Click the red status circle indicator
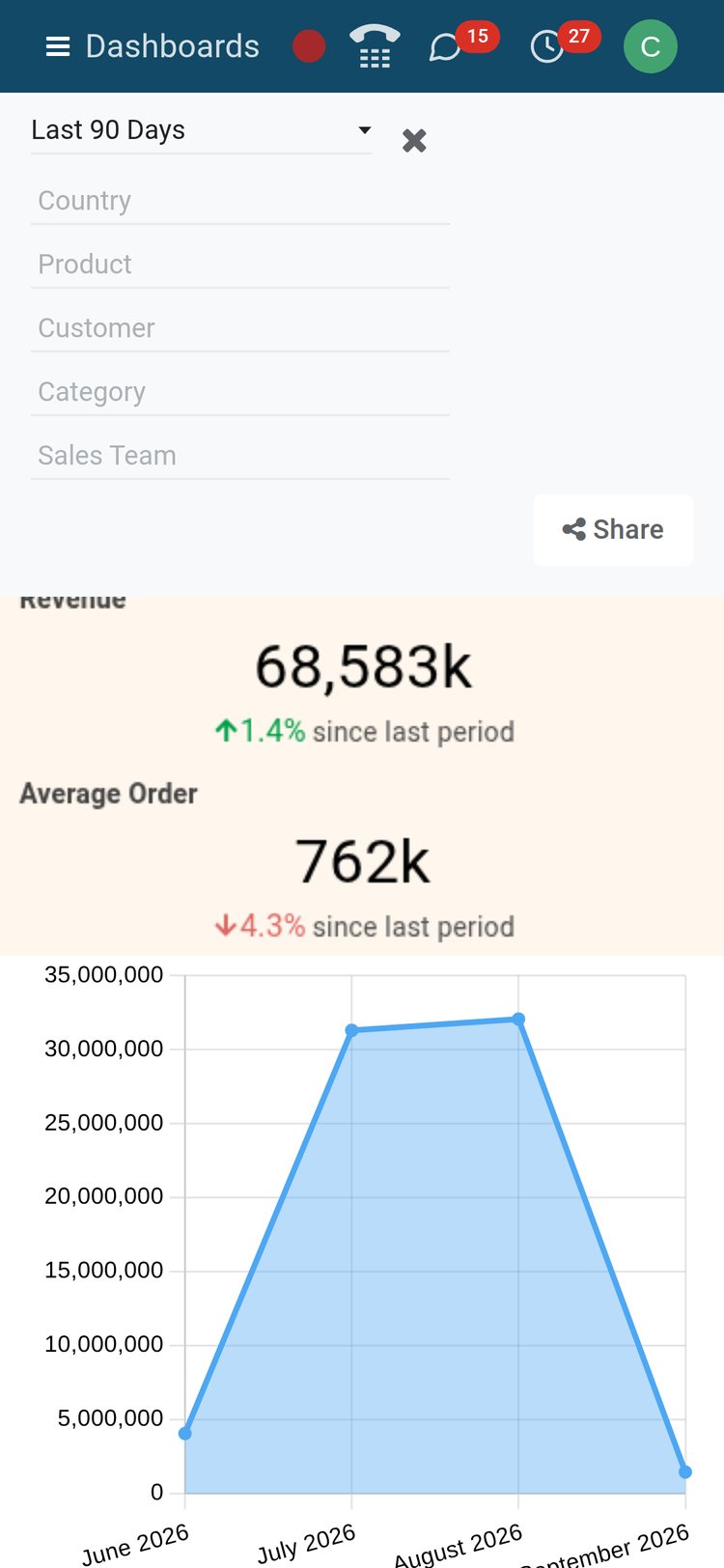The width and height of the screenshot is (724, 1568). [x=309, y=46]
